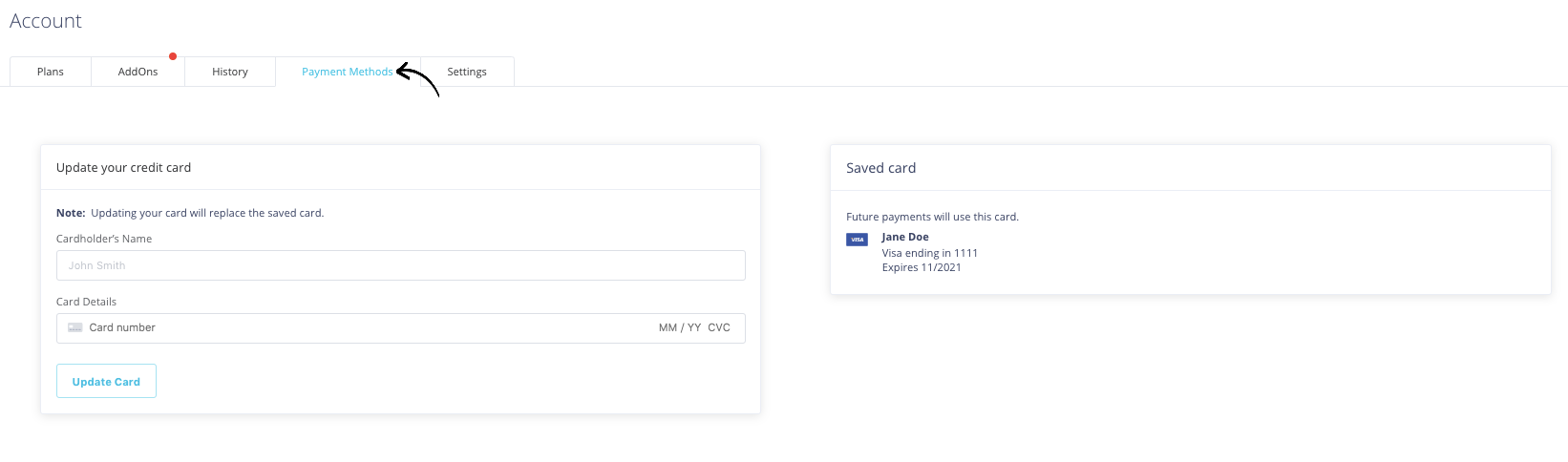Click the black arrow annotation icon

(417, 80)
